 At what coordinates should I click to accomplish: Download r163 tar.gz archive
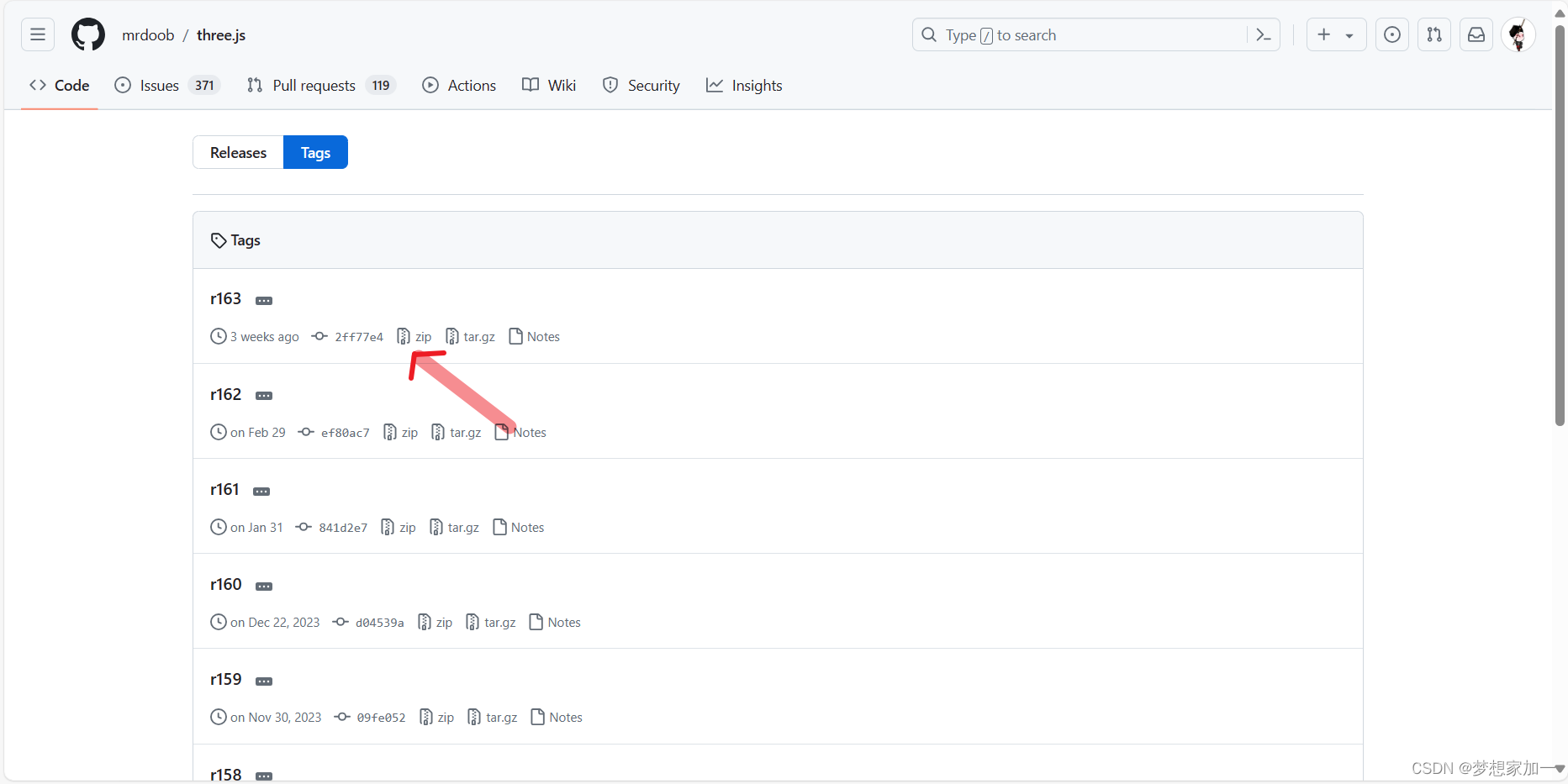click(x=470, y=336)
